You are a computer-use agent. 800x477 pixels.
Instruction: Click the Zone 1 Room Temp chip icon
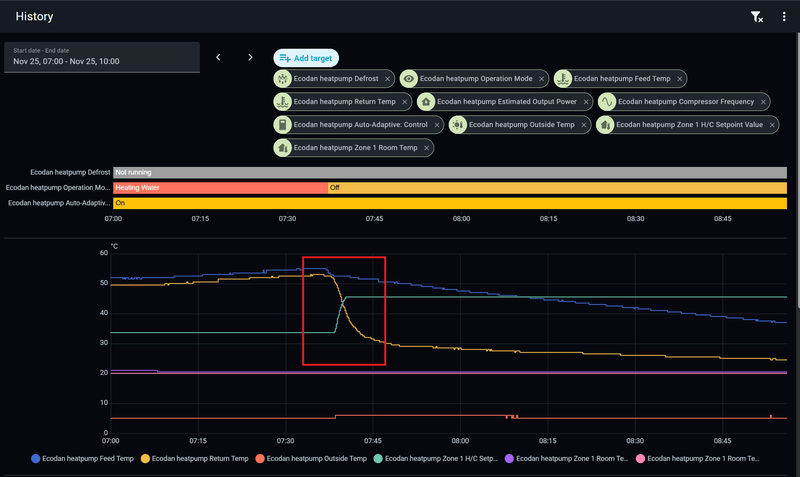pos(282,148)
